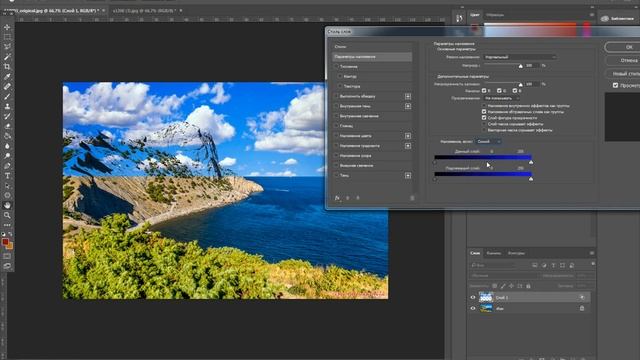Screen dimensions: 640x360
Task: Uncheck the R channel checkbox
Action: click(x=484, y=91)
